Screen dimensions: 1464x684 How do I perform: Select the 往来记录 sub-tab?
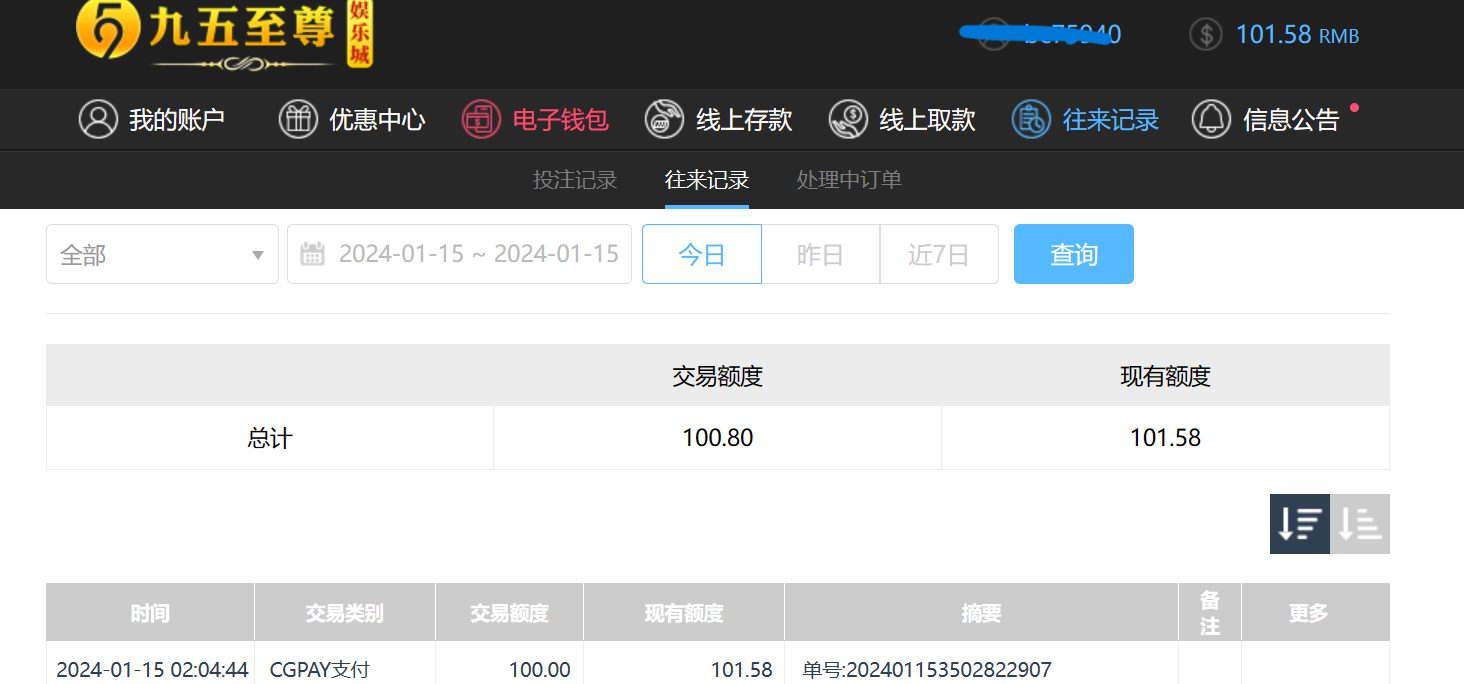tap(707, 180)
